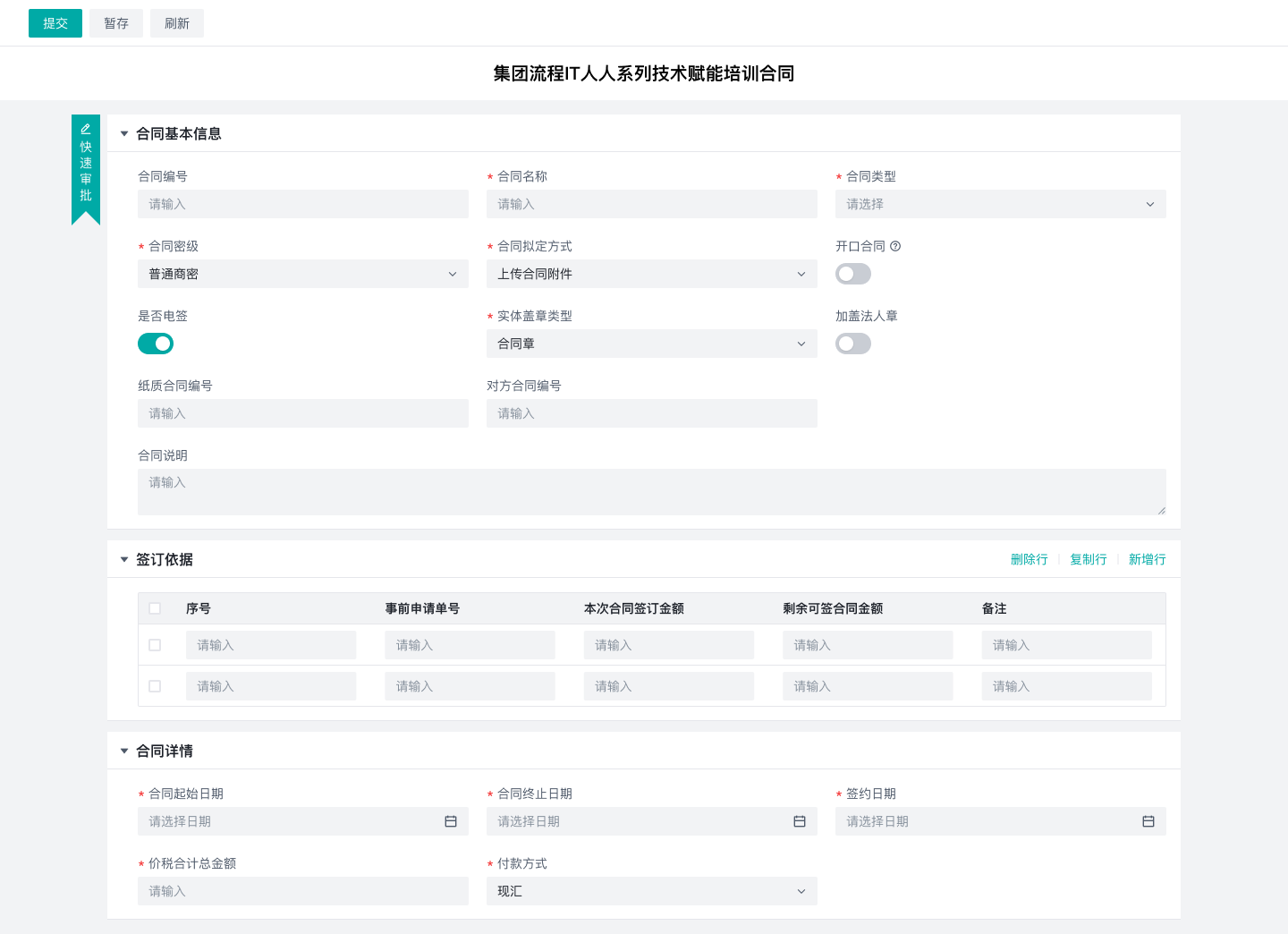Enable the 加盖法人章 switch
Image resolution: width=1288 pixels, height=934 pixels.
point(853,344)
